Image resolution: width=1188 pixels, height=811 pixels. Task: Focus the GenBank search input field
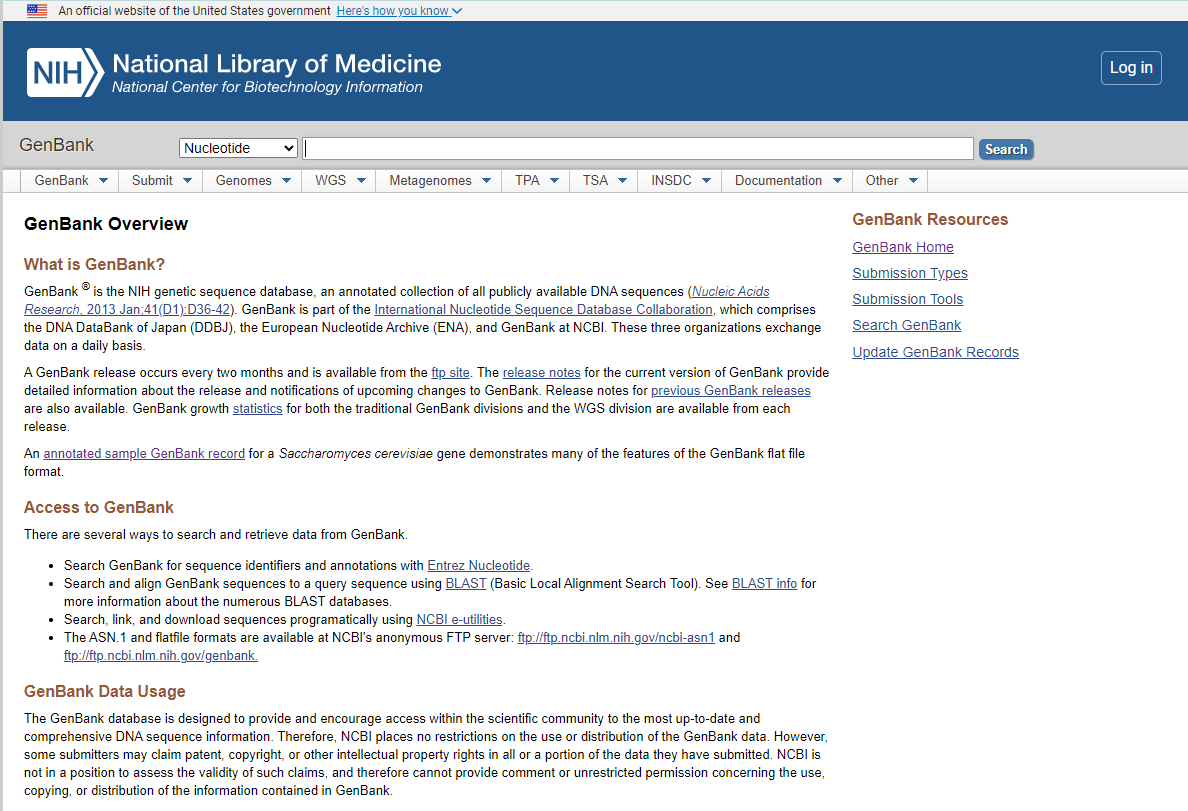[x=638, y=149]
